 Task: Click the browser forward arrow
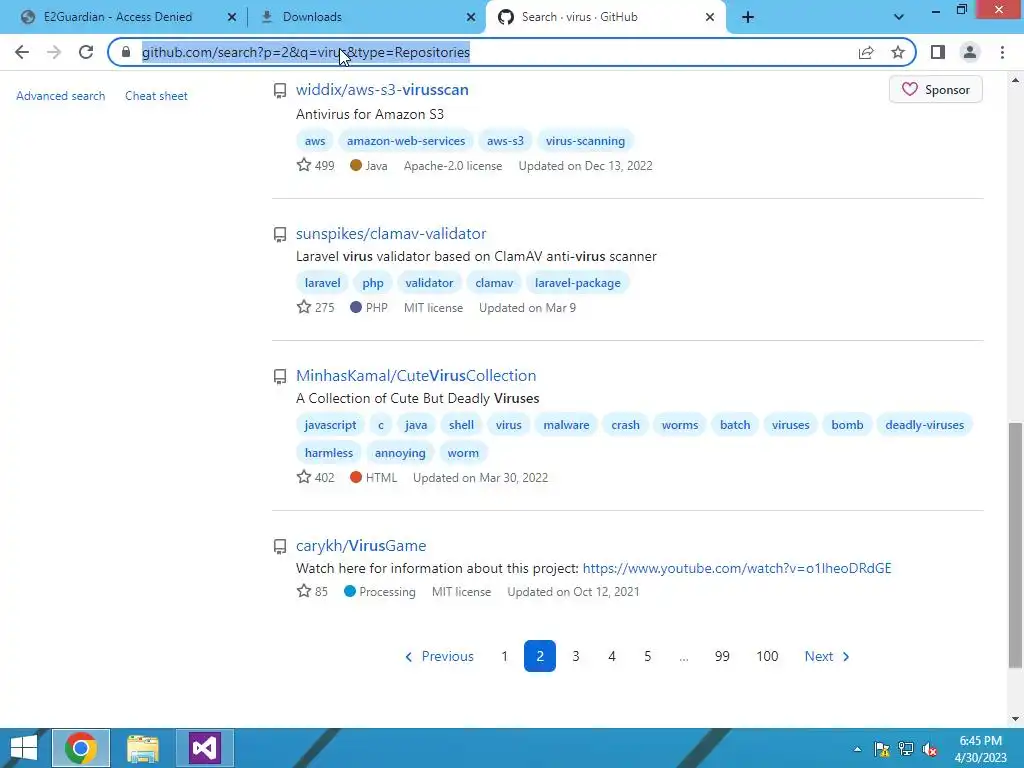click(x=54, y=52)
